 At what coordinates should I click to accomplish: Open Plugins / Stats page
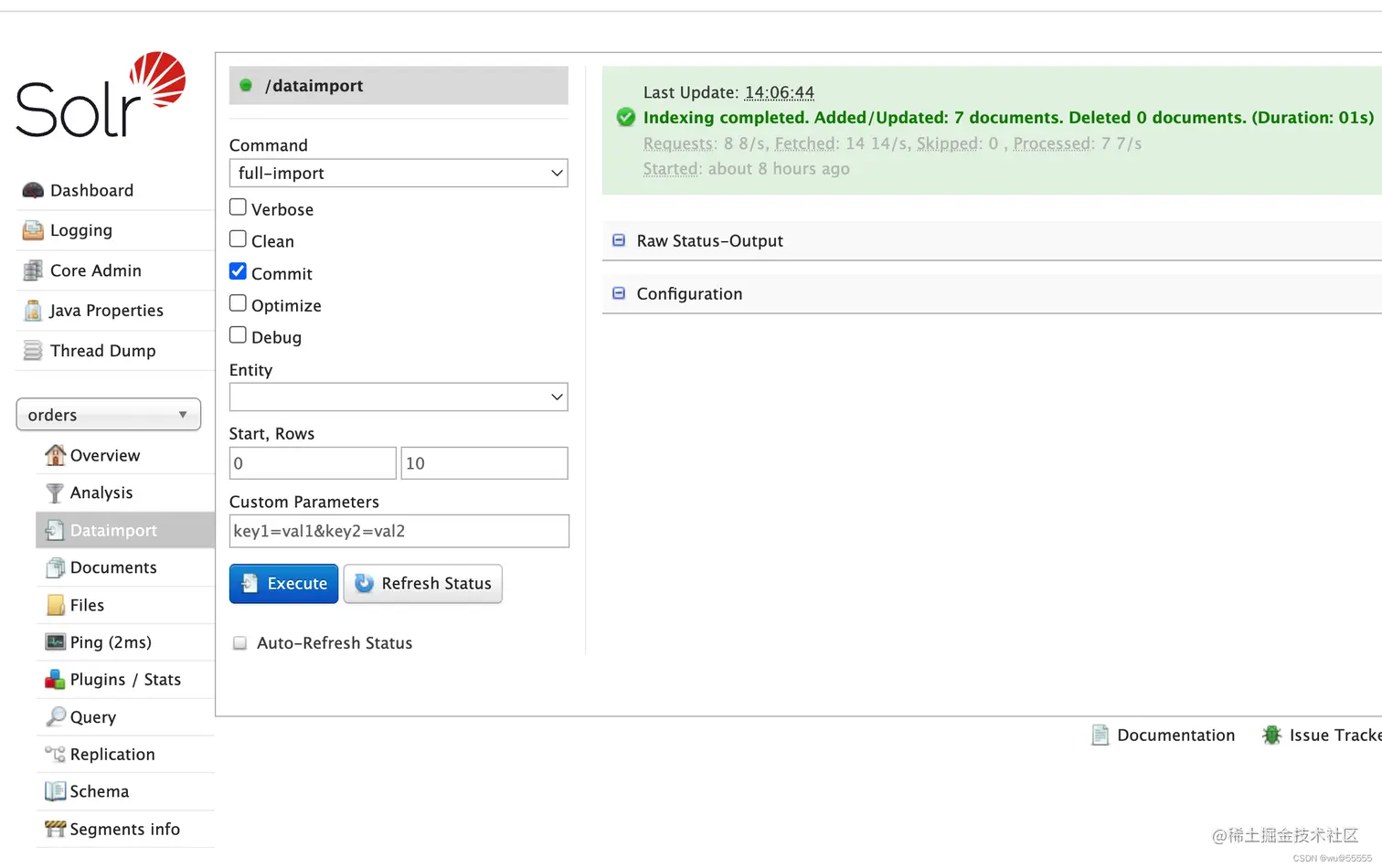click(125, 680)
